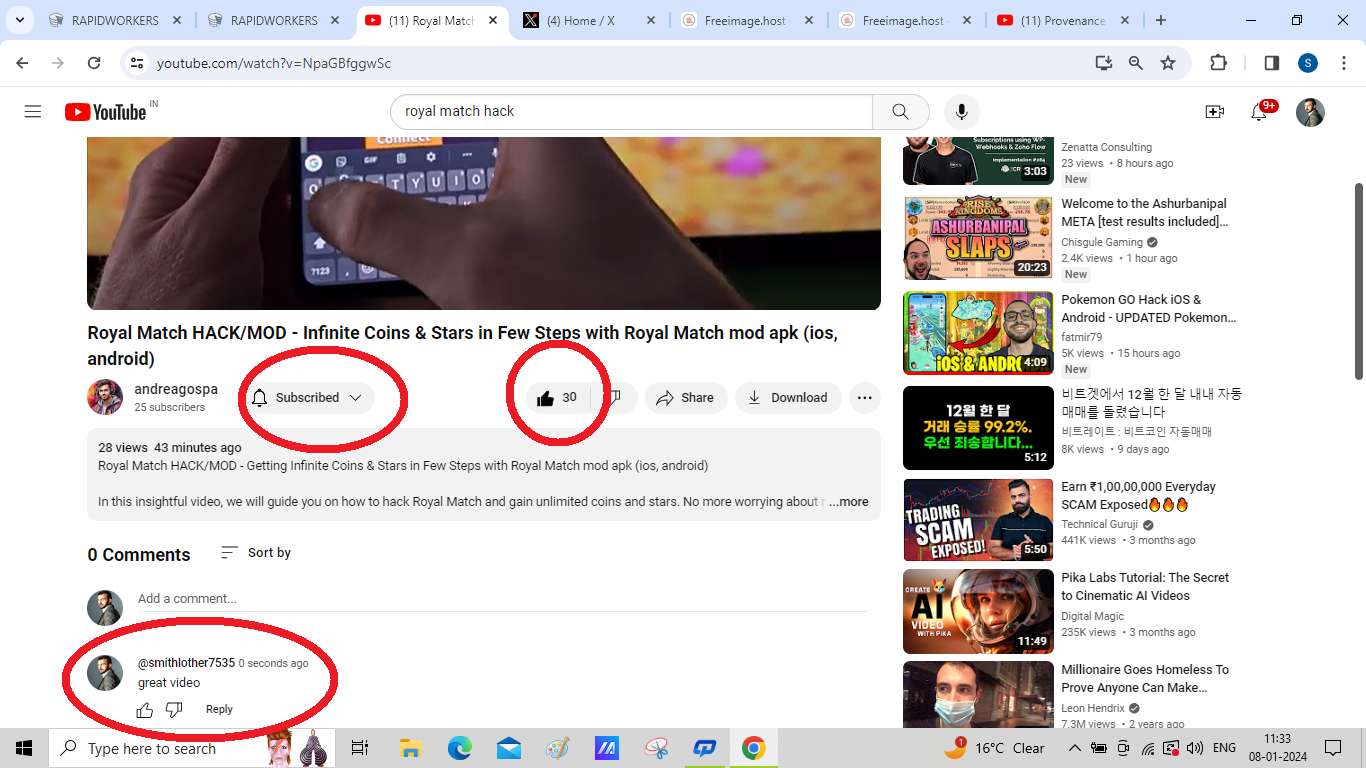The height and width of the screenshot is (768, 1366).
Task: Open the Windows Start menu
Action: [x=24, y=748]
